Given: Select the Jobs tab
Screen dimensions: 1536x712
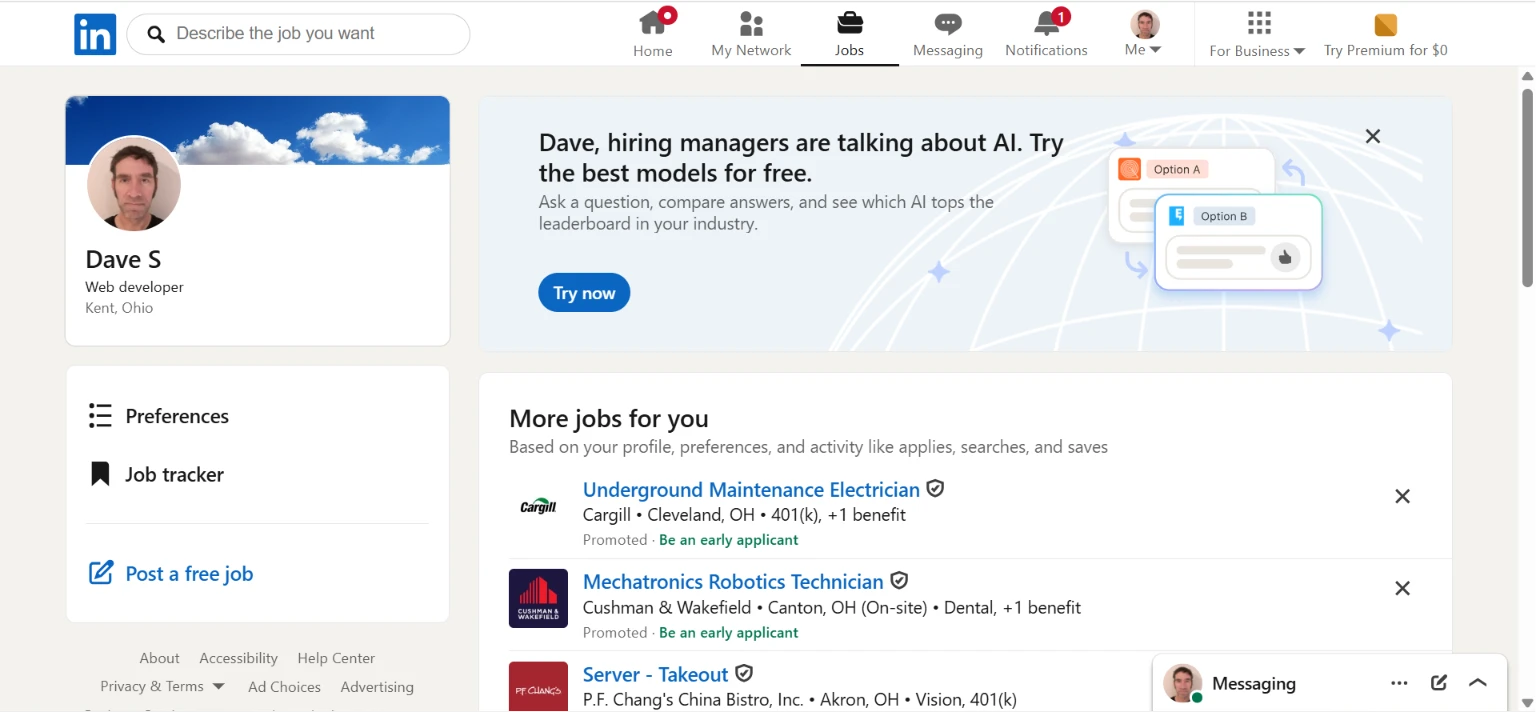Looking at the screenshot, I should 849,34.
